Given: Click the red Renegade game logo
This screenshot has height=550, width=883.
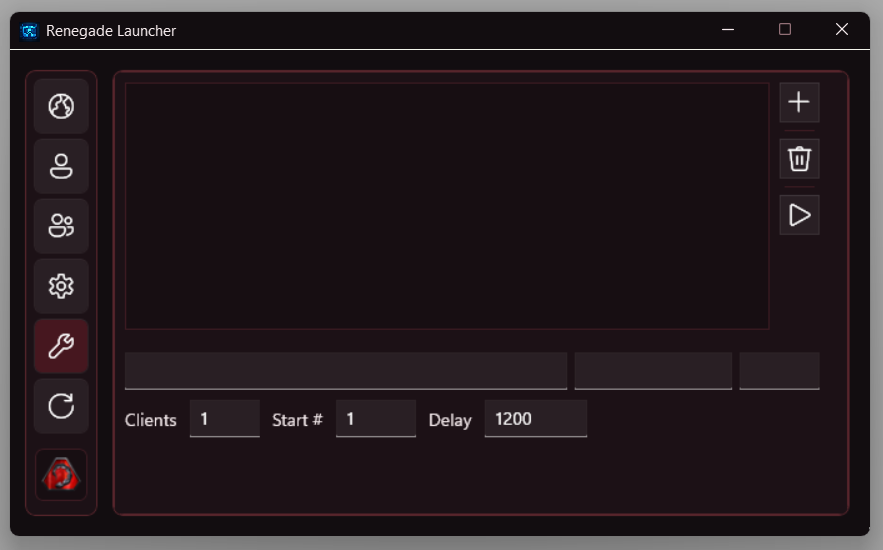Looking at the screenshot, I should click(61, 475).
